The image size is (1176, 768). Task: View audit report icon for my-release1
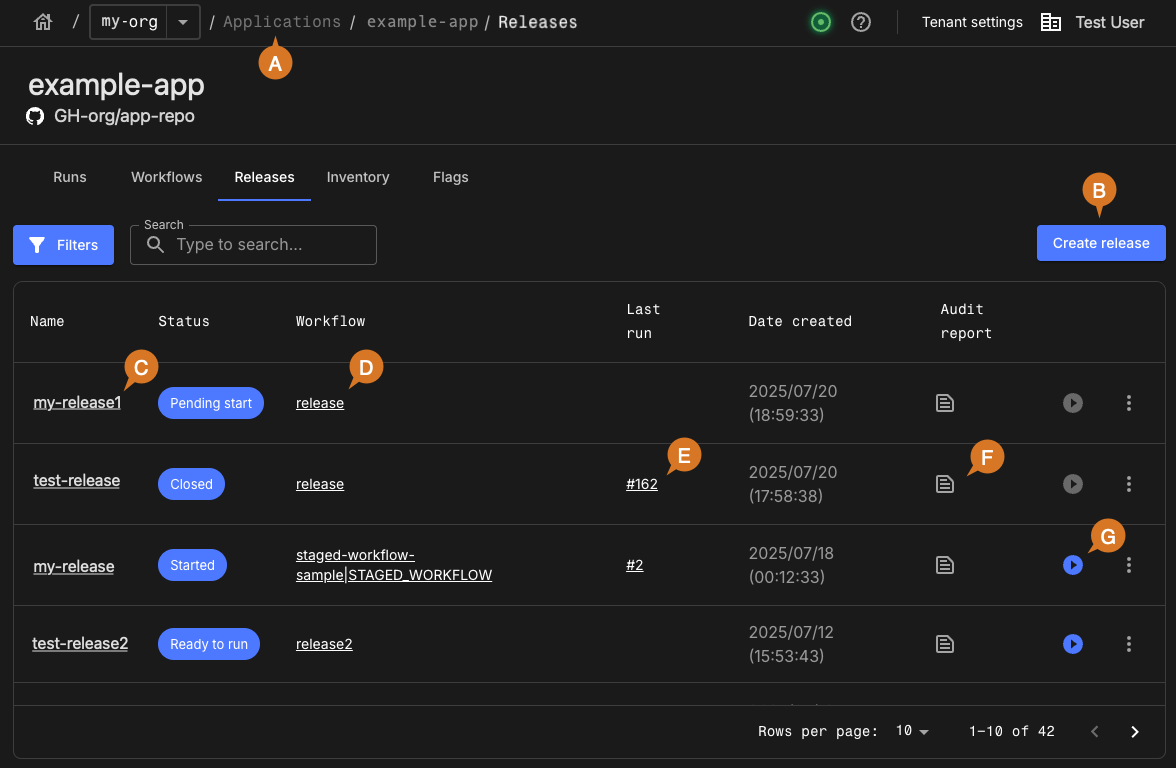point(945,403)
